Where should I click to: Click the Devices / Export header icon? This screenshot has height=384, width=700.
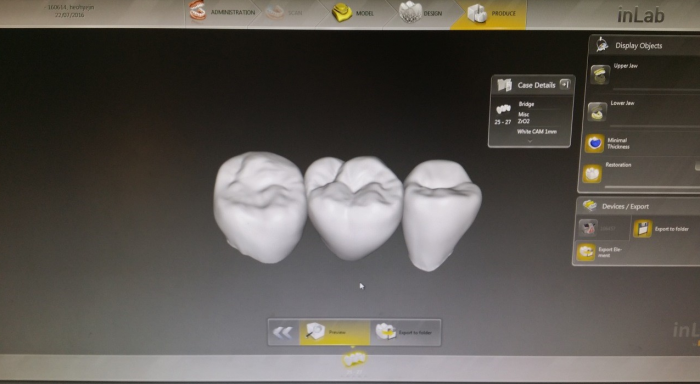pyautogui.click(x=589, y=206)
